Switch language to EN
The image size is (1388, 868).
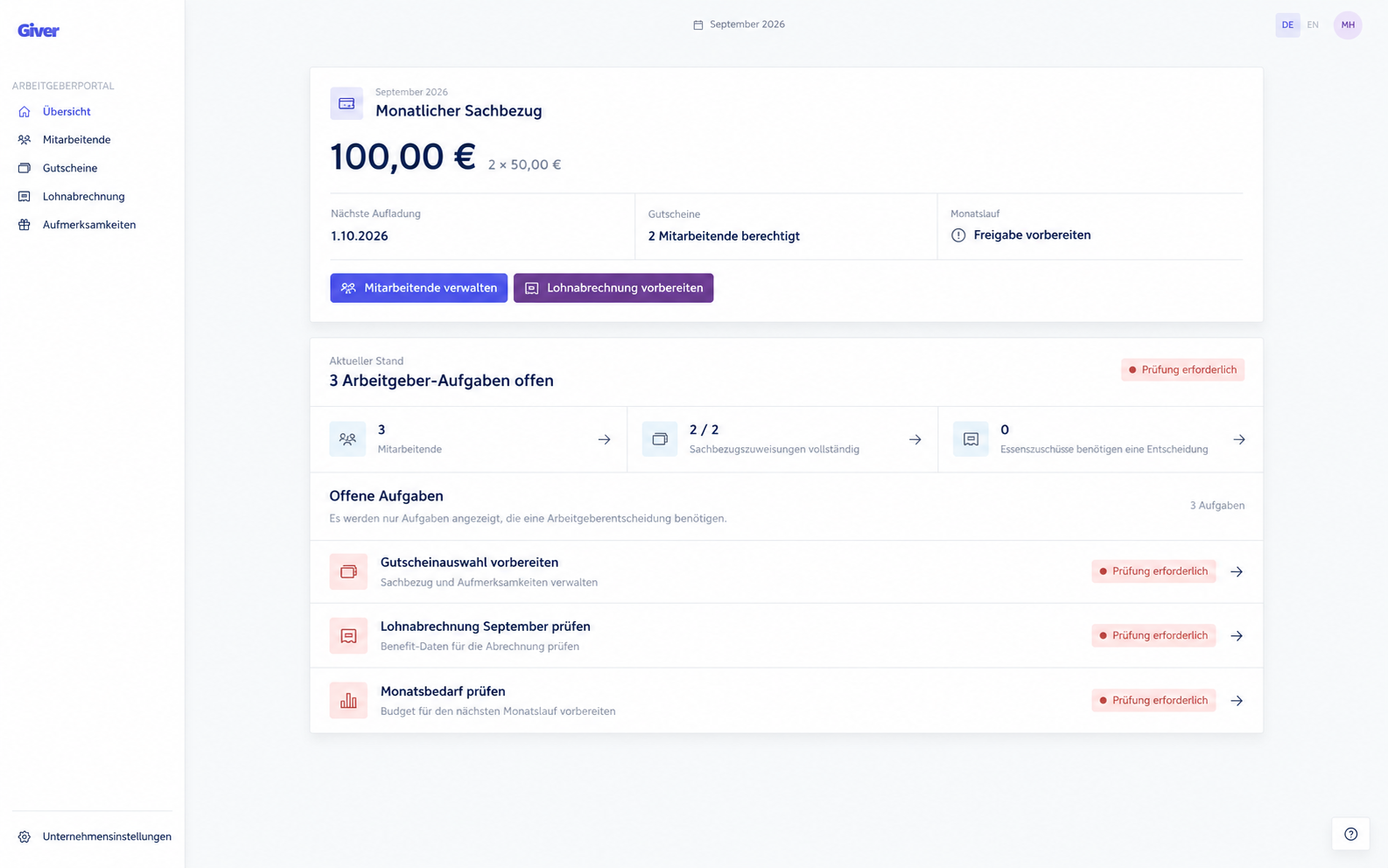[1313, 24]
